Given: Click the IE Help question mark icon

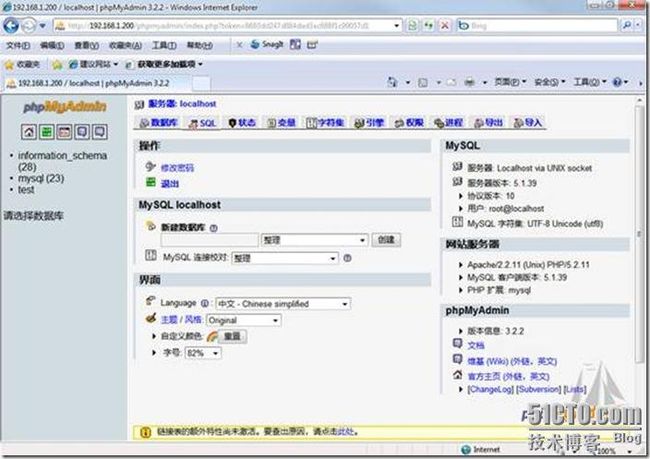Looking at the screenshot, I should tap(618, 82).
